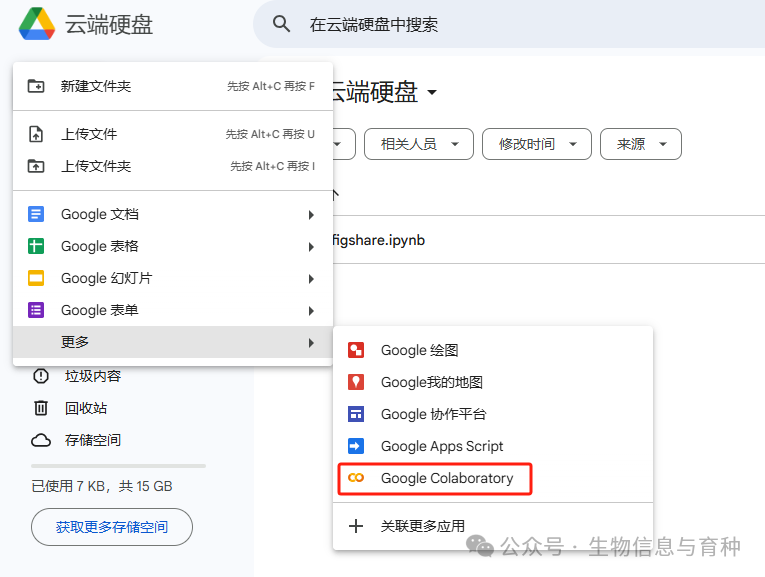Select Google 文档 menu entry

[173, 214]
